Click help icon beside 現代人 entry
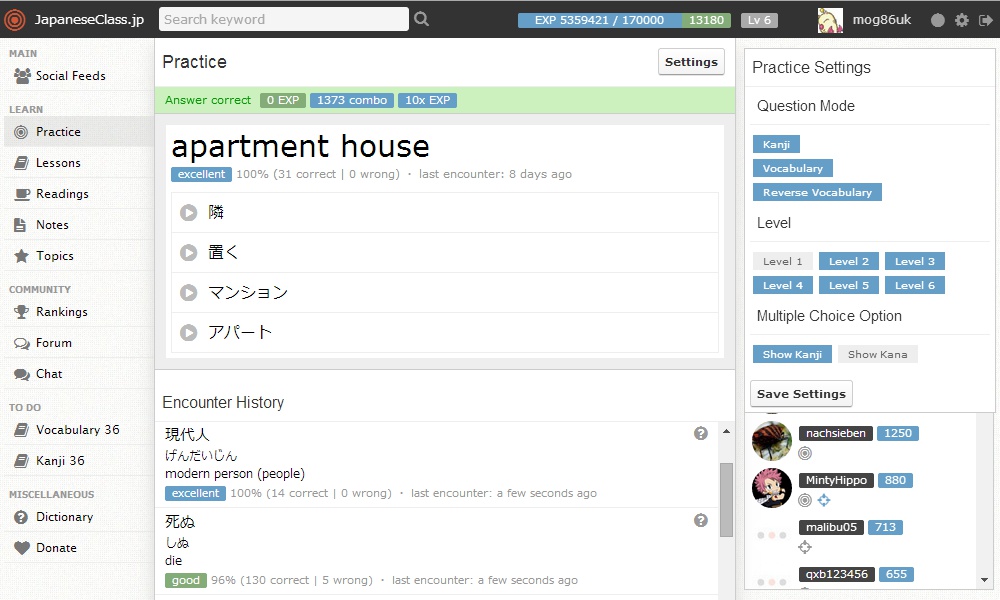The width and height of the screenshot is (1000, 600). point(701,434)
